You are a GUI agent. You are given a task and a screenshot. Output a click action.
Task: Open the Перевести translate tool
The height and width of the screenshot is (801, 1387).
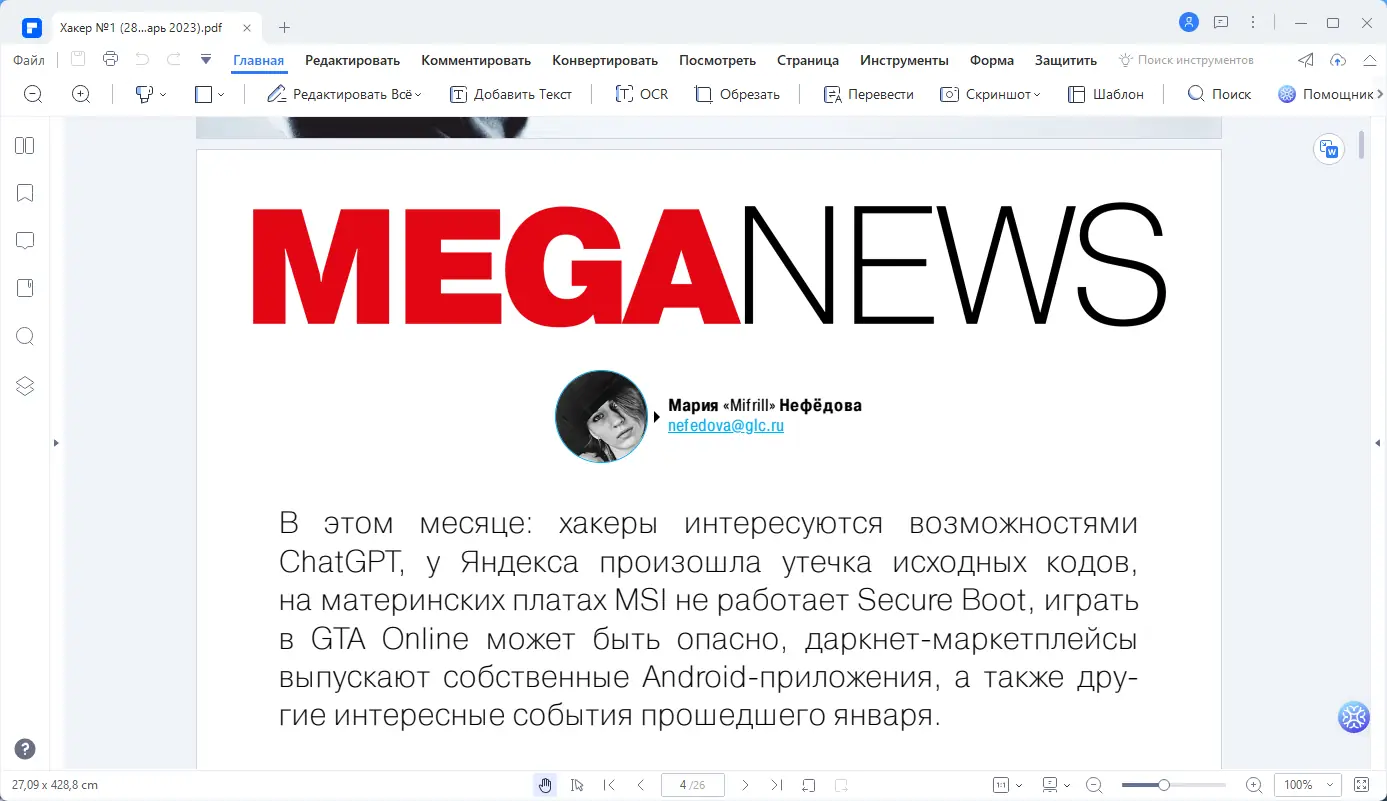pos(867,93)
